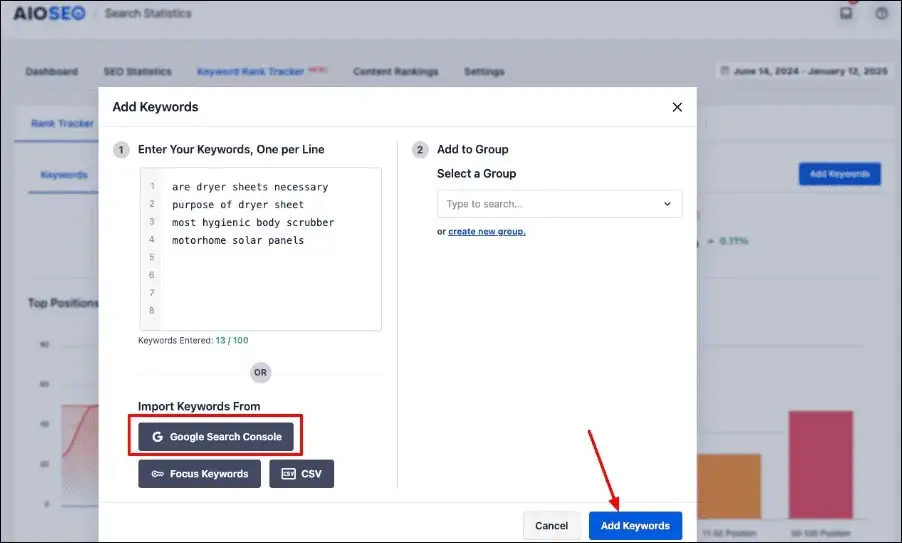Image resolution: width=902 pixels, height=543 pixels.
Task: Open the Dashboard tab in background
Action: tap(52, 71)
